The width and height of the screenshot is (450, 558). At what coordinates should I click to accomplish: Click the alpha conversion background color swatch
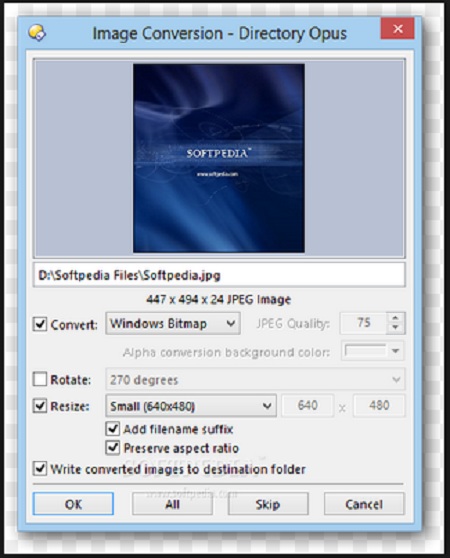[x=365, y=351]
